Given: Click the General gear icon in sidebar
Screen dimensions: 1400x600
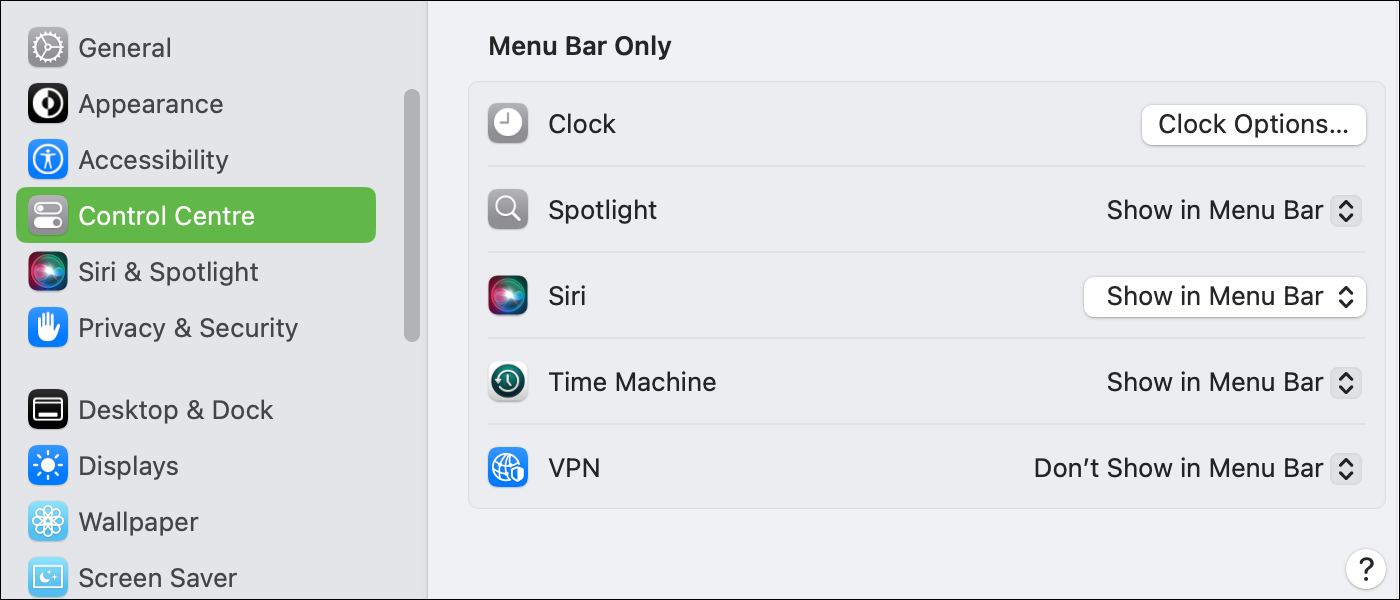Looking at the screenshot, I should pos(48,48).
